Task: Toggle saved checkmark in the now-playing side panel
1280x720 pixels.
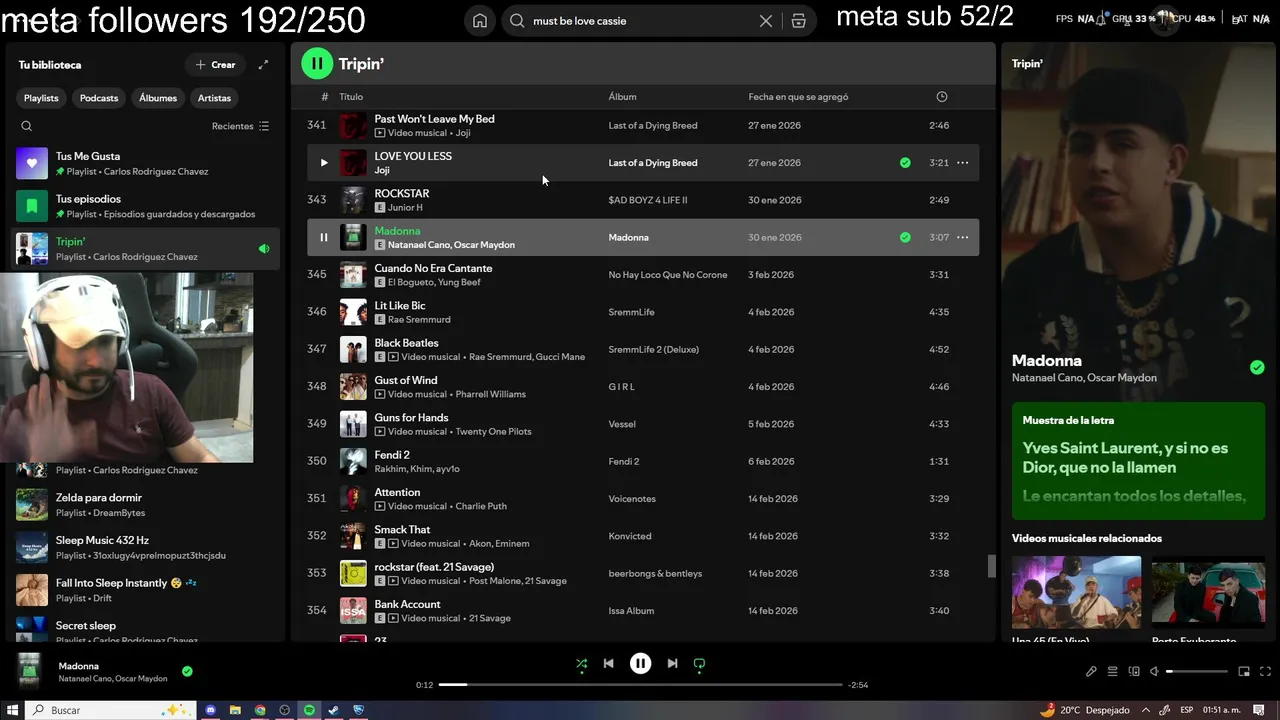Action: point(1257,367)
